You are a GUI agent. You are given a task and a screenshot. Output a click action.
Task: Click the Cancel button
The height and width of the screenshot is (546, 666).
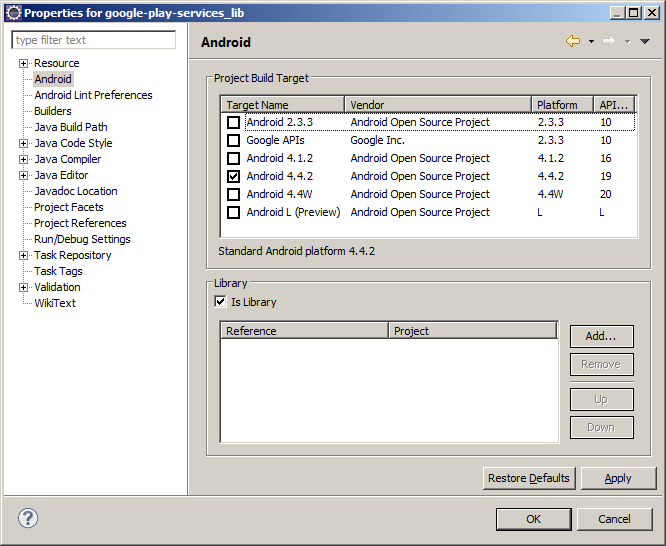[x=614, y=519]
